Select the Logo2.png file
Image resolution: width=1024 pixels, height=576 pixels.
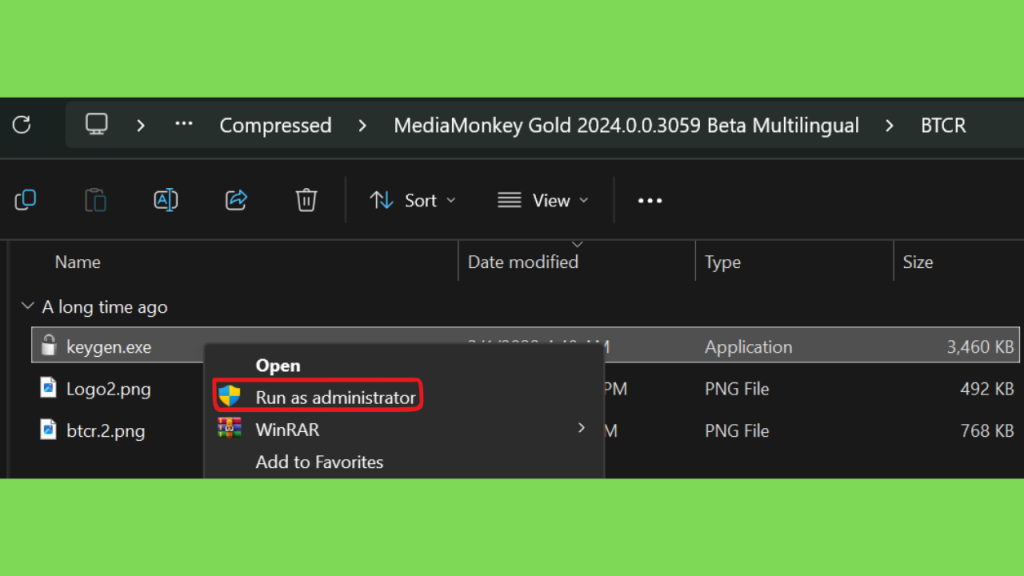[x=109, y=389]
